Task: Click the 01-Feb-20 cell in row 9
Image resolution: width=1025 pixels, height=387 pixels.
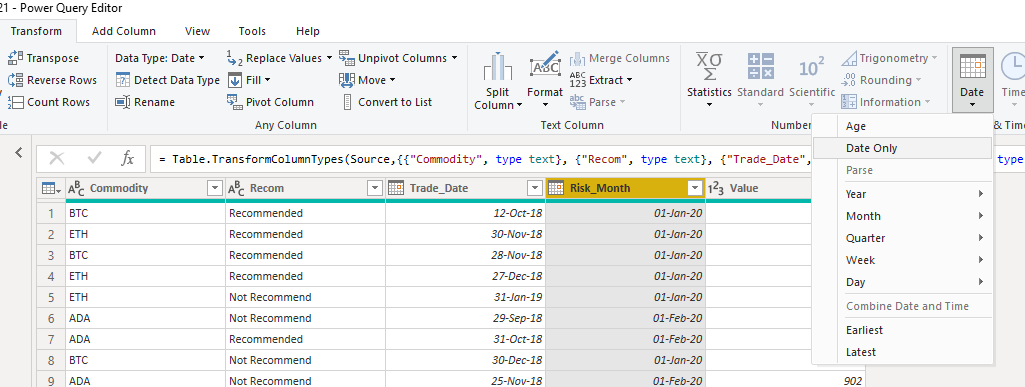Action: (626, 380)
